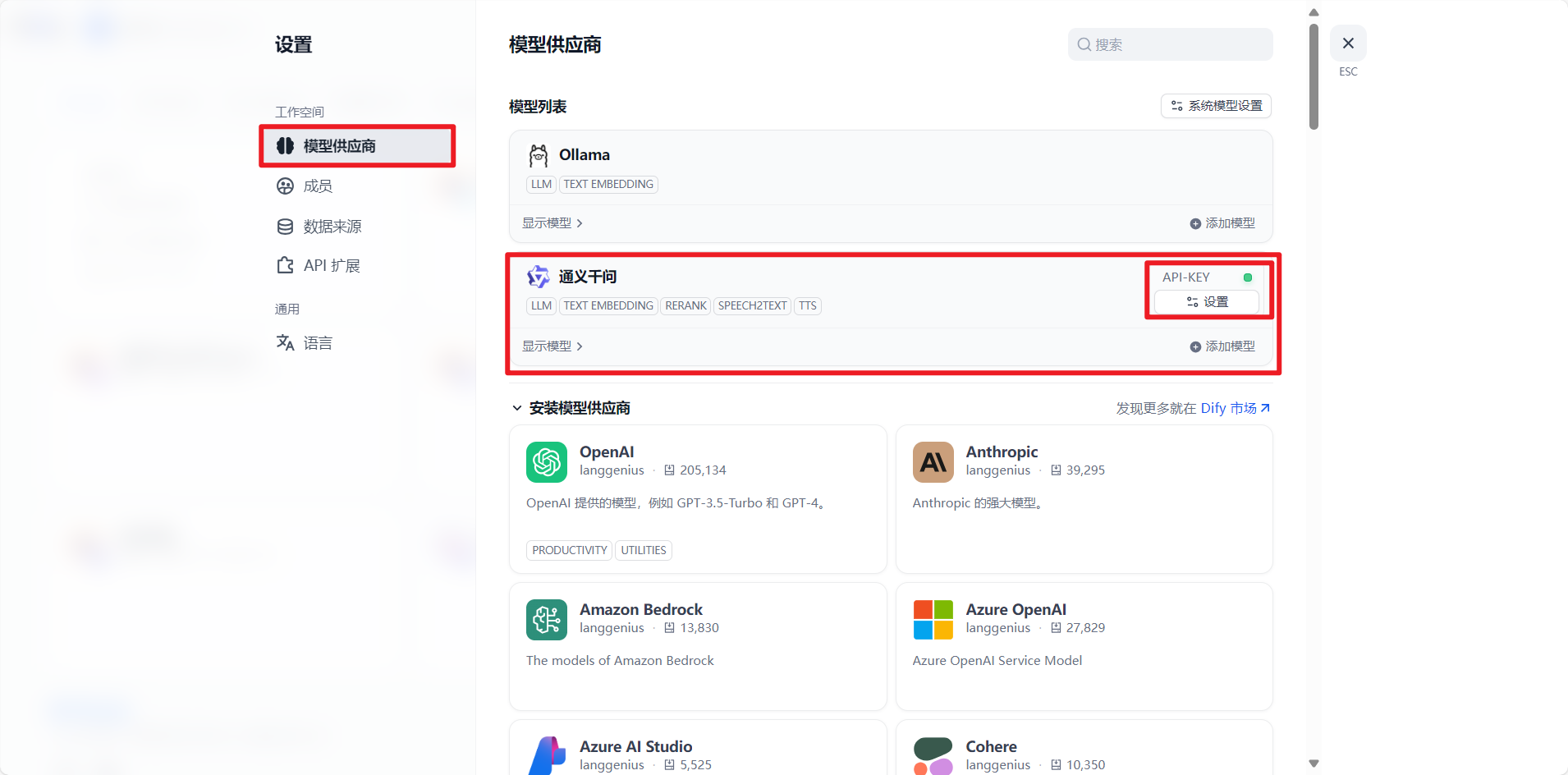1568x775 pixels.
Task: Click the Cohere provider logo
Action: (933, 756)
